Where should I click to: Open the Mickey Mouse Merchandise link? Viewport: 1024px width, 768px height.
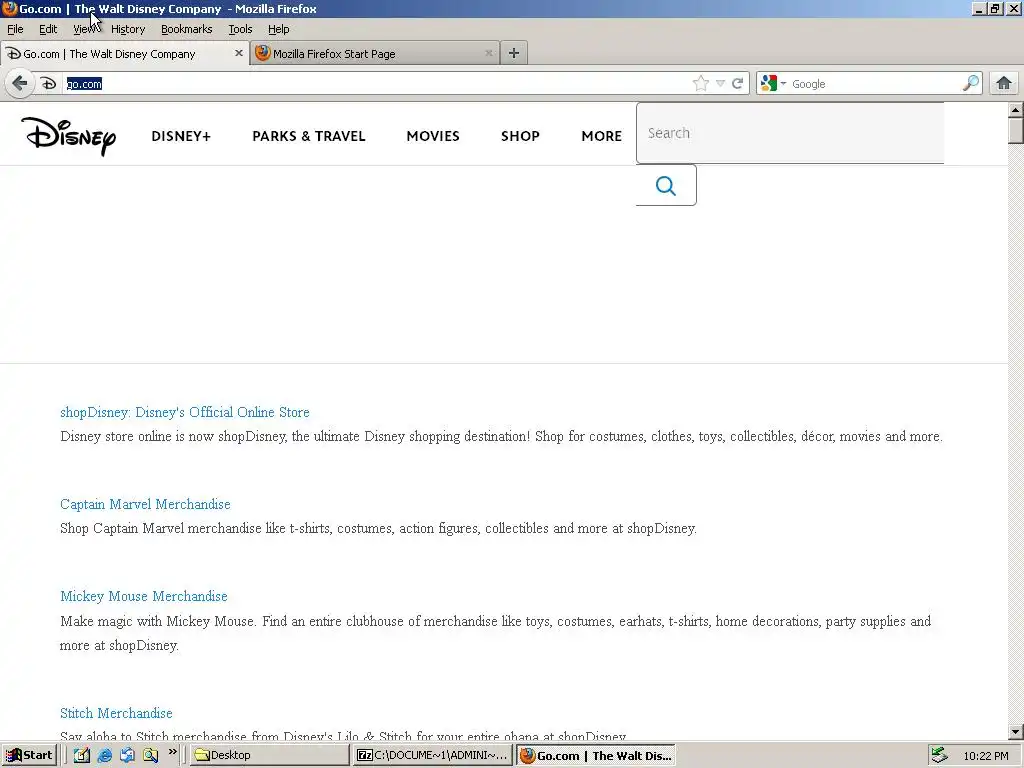(x=144, y=596)
